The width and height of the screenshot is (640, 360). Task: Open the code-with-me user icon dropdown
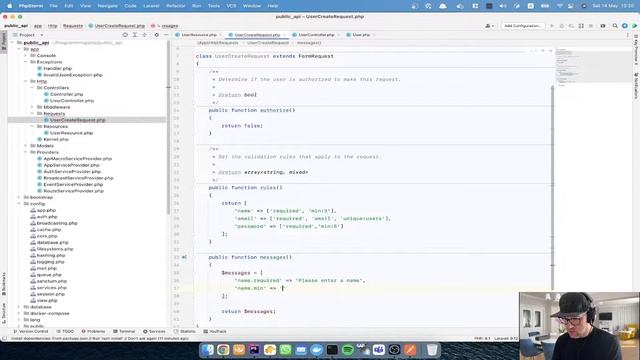tap(489, 26)
